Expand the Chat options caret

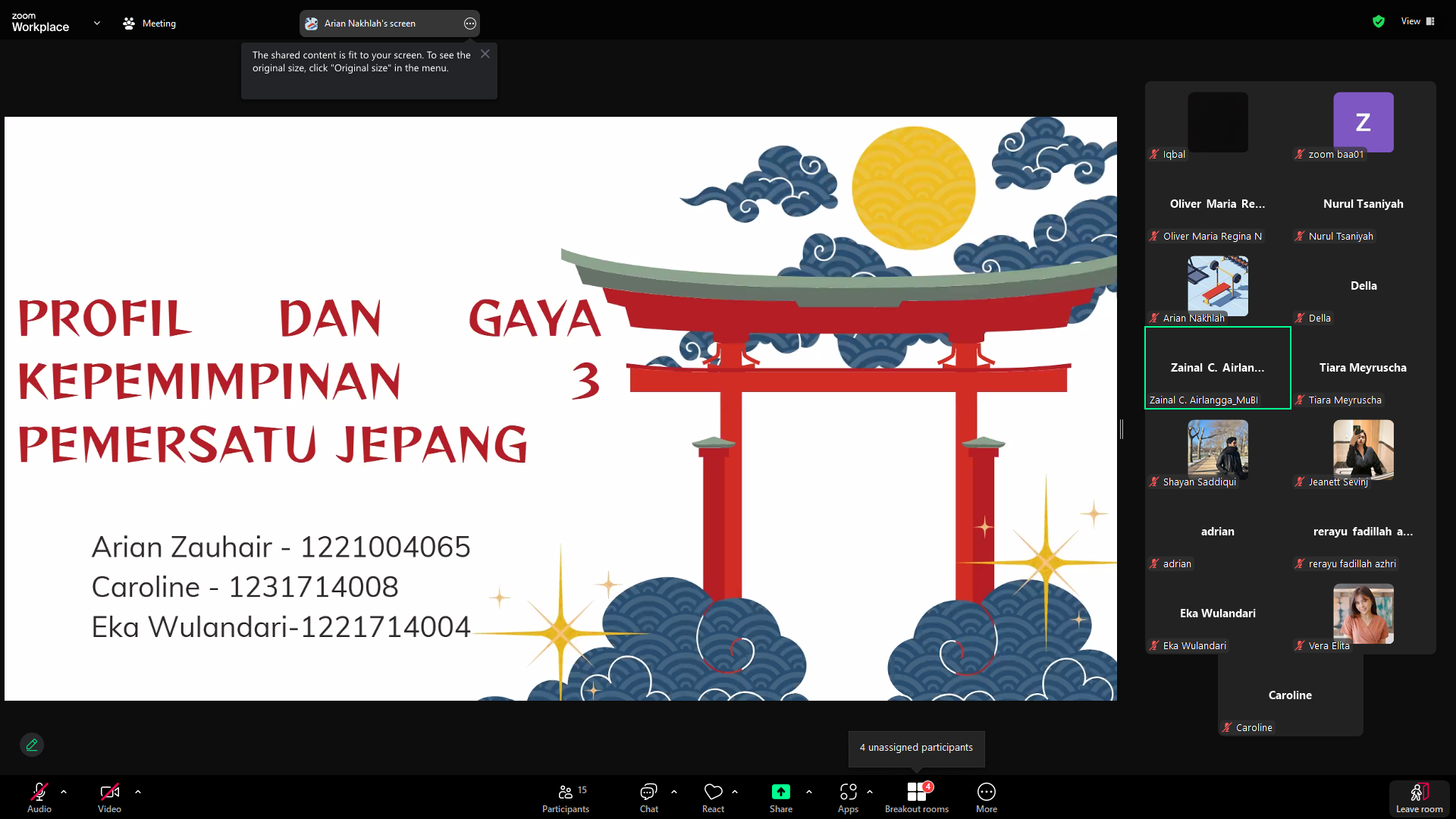(x=674, y=792)
